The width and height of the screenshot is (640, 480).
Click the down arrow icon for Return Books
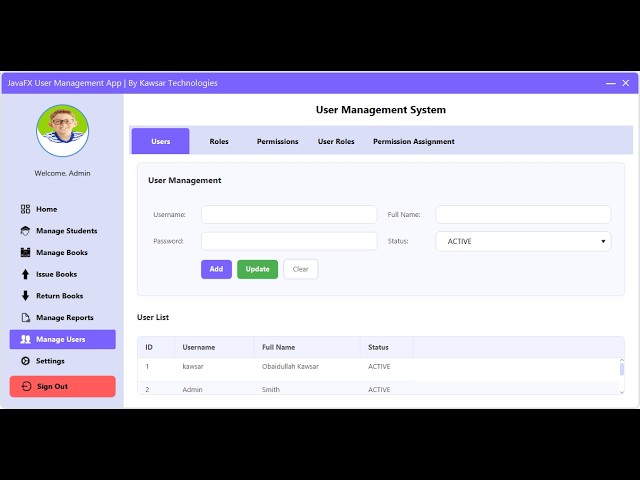[25, 296]
